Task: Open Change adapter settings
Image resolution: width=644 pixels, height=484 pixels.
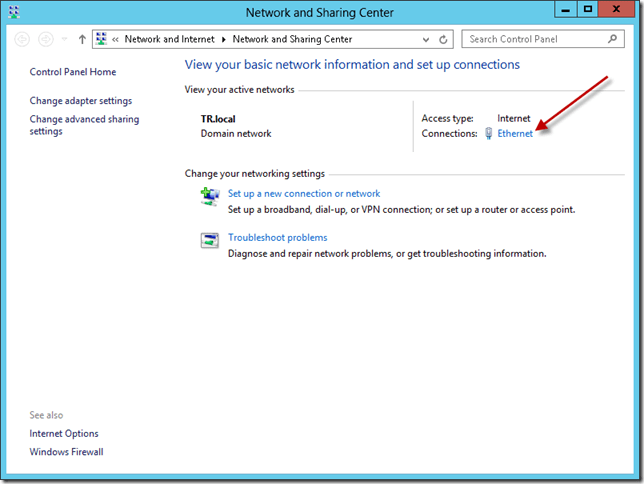Action: point(80,101)
